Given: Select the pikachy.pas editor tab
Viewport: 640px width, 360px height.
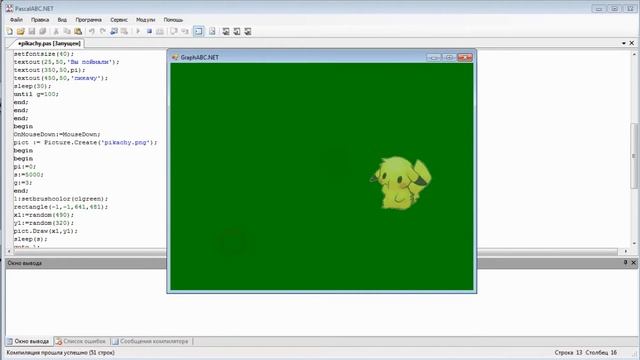Looking at the screenshot, I should [x=49, y=43].
